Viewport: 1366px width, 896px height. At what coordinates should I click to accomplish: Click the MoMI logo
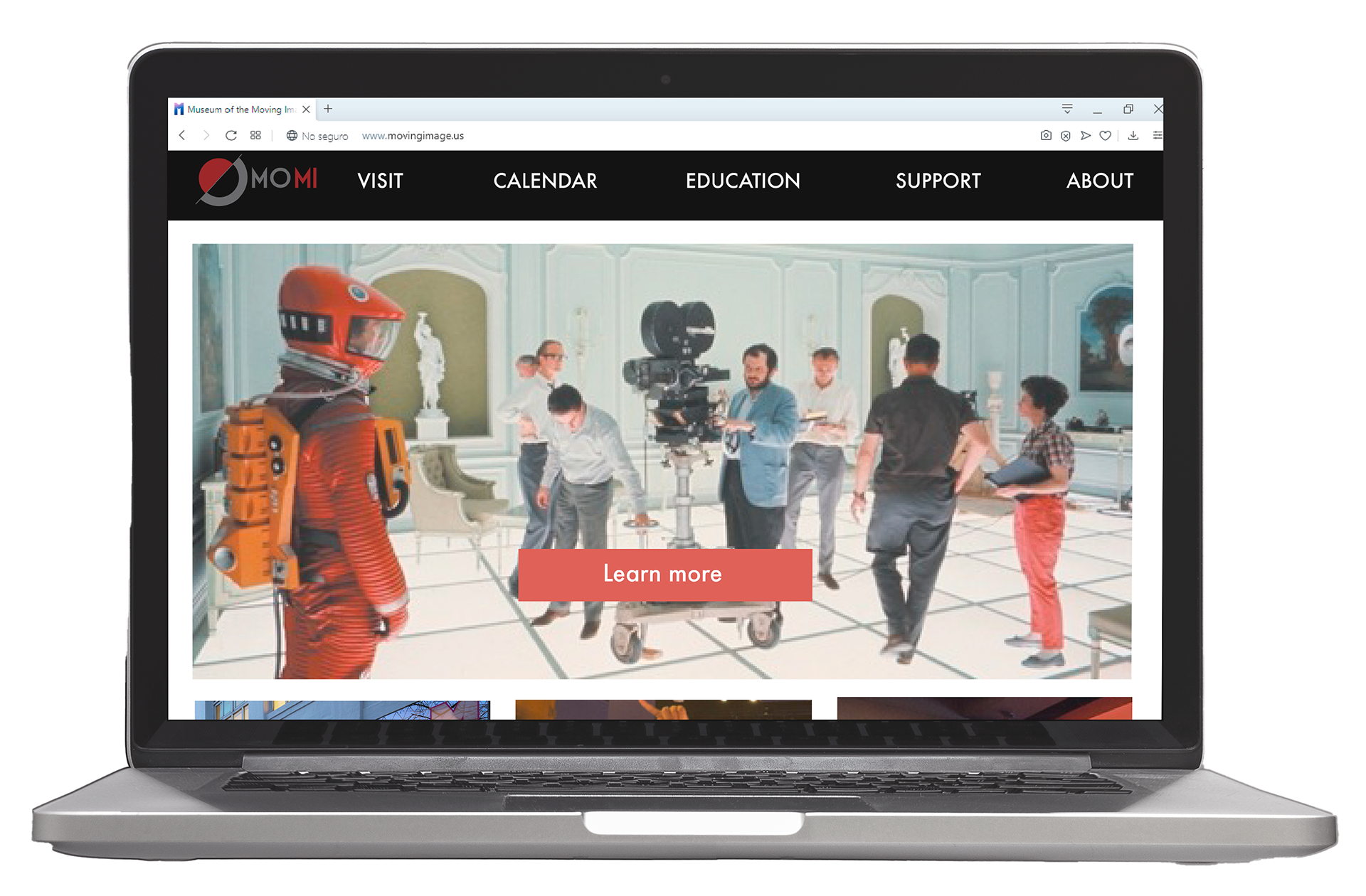[x=257, y=181]
